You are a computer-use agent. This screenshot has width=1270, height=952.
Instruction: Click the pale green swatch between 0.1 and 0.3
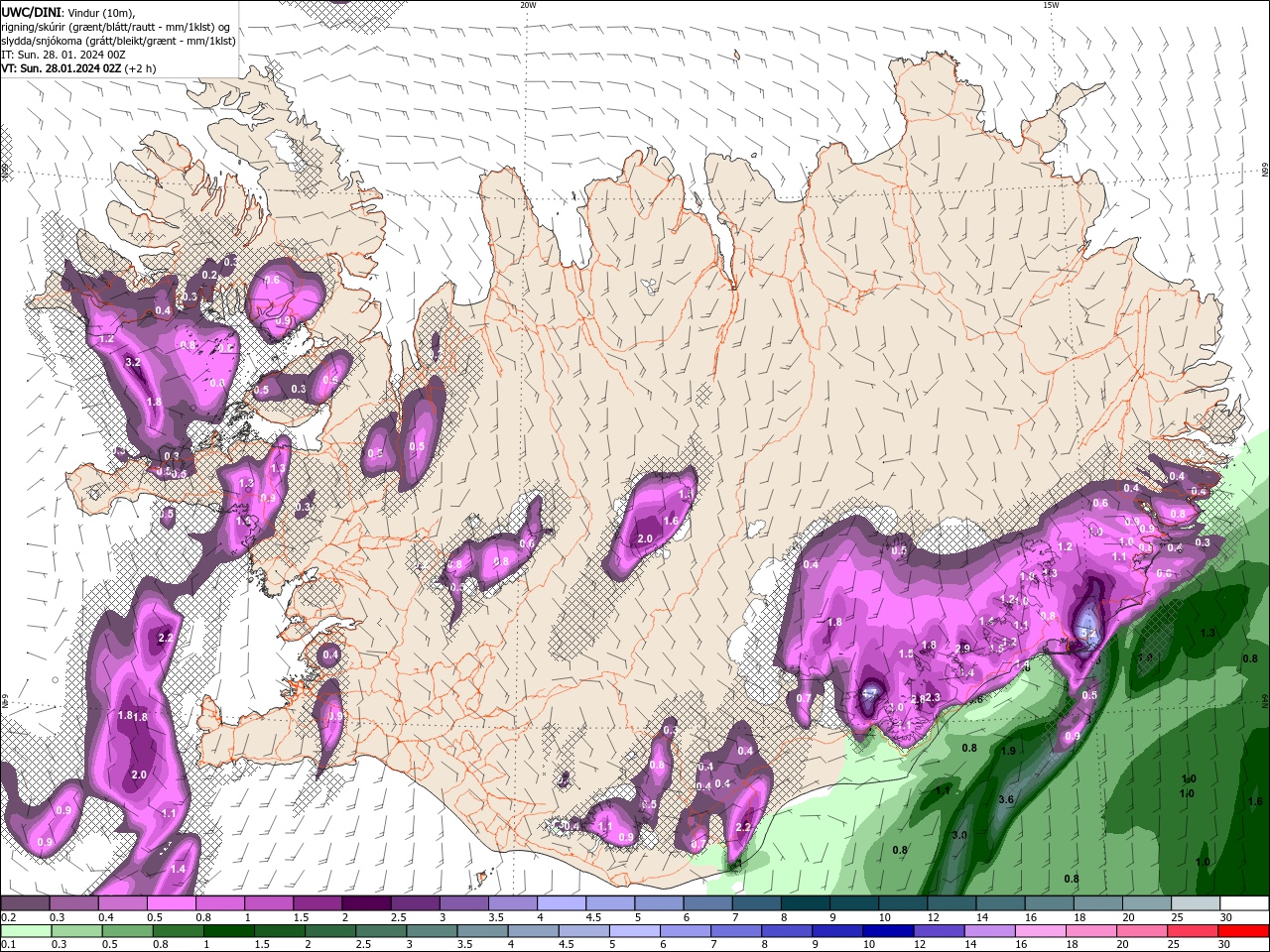[25, 931]
